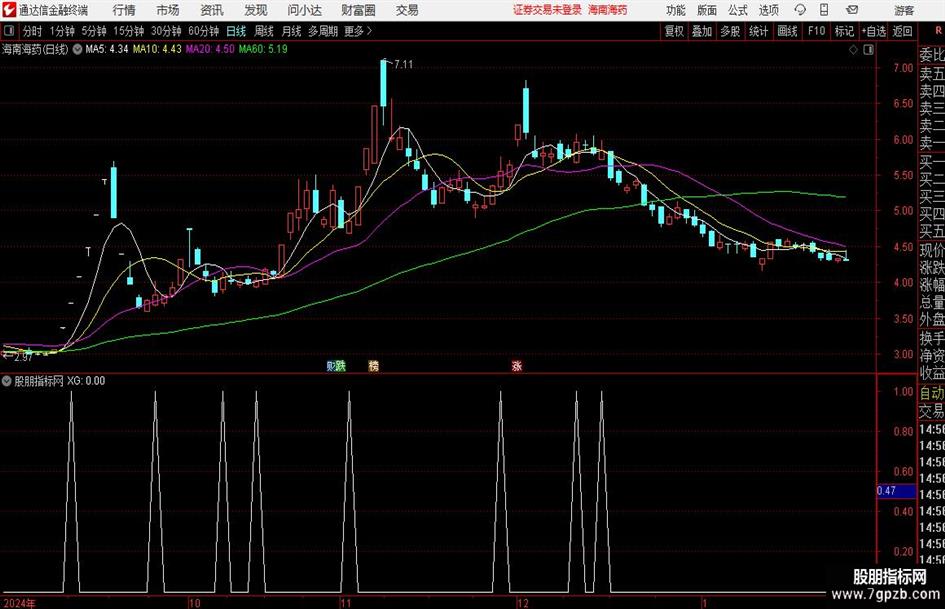Open F10 company info

[816, 31]
